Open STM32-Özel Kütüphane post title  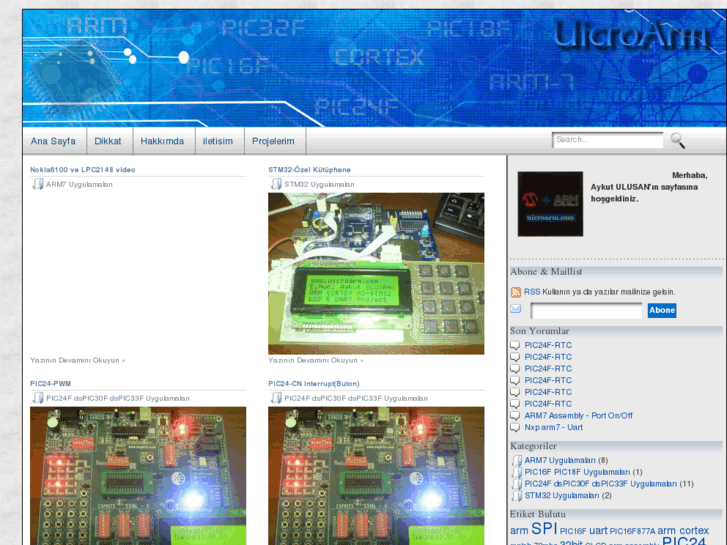tap(309, 170)
